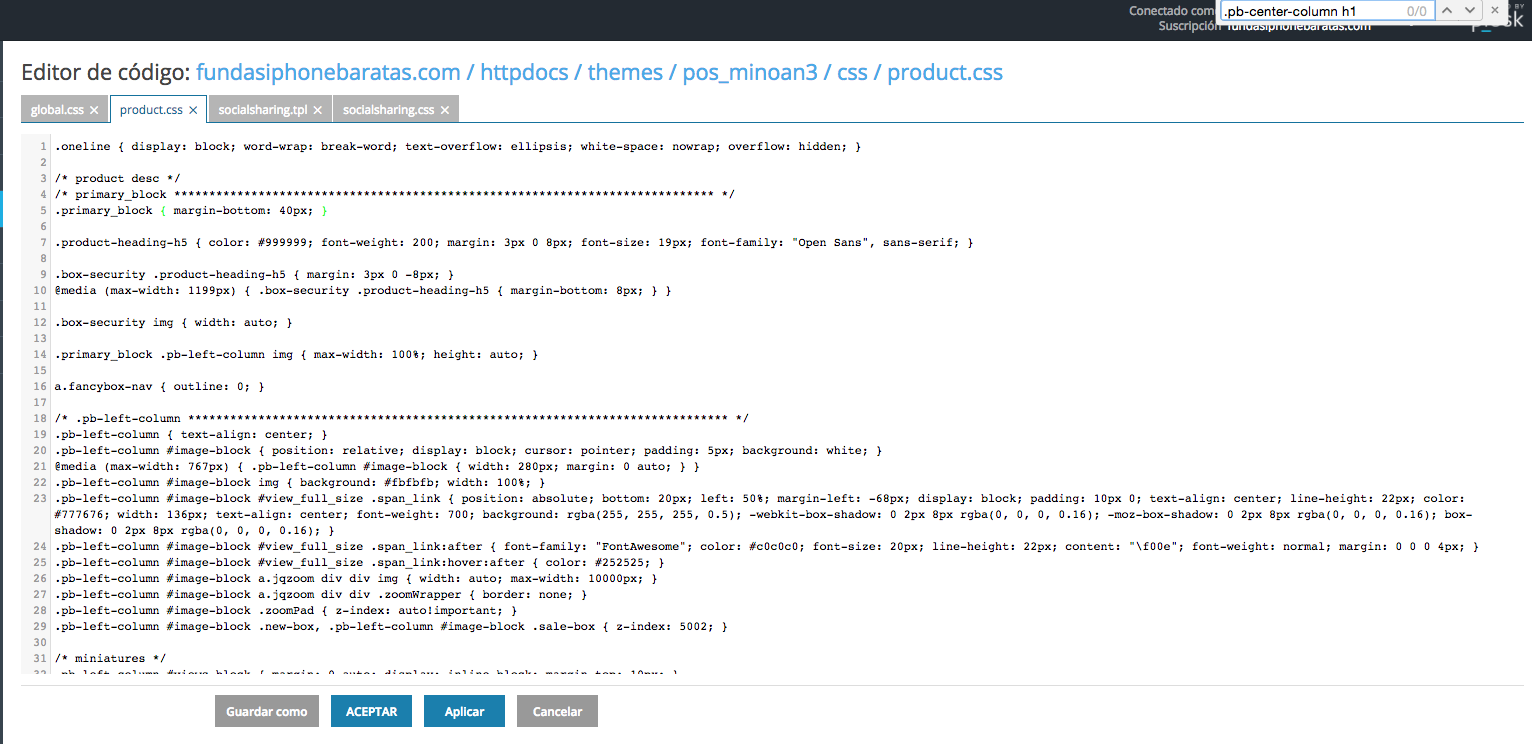Click the .span_link:hover:after color rule
The width and height of the screenshot is (1532, 744).
(x=359, y=562)
